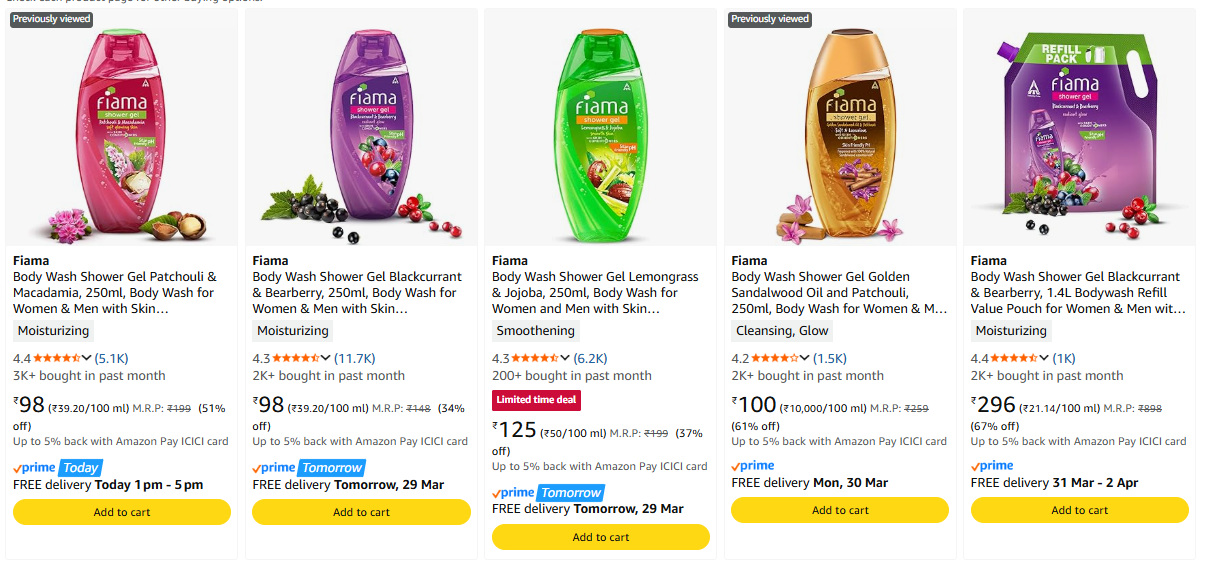The image size is (1229, 563).
Task: Expand rating breakdown arrow for Blackcurrant 250ml gel
Action: pyautogui.click(x=327, y=358)
